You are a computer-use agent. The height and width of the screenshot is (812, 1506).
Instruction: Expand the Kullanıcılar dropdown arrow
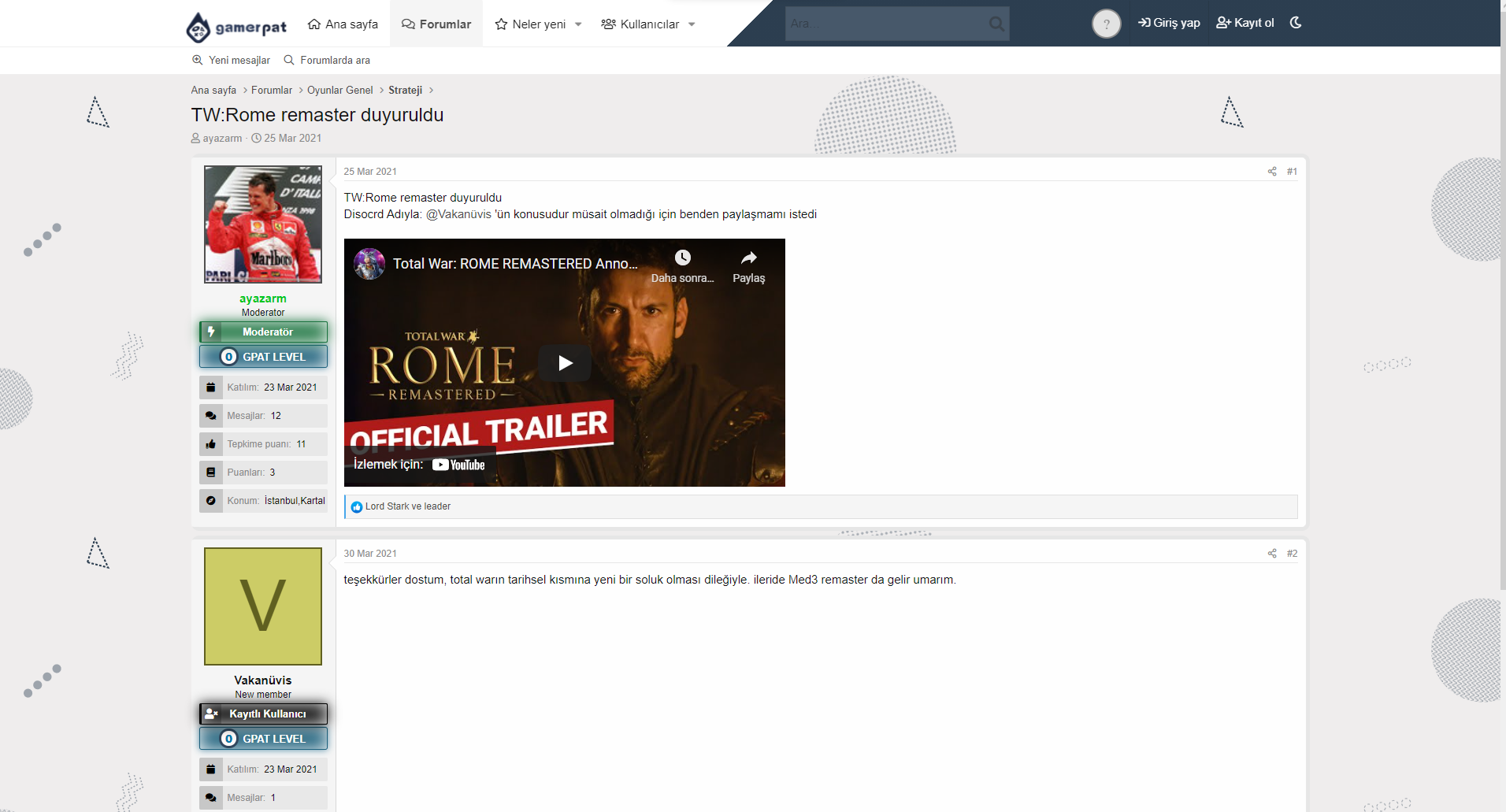coord(692,24)
